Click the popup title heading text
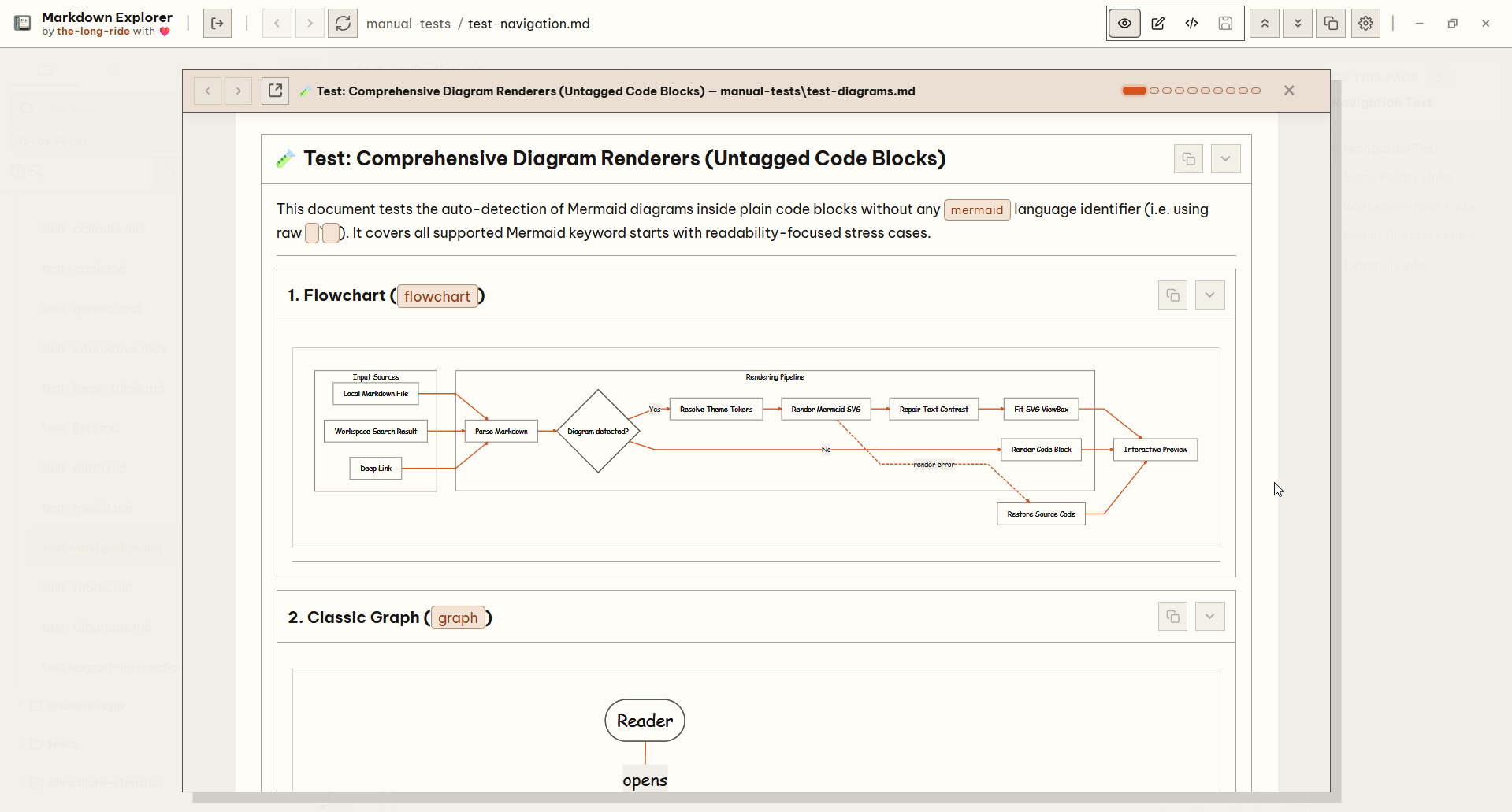 tap(615, 91)
